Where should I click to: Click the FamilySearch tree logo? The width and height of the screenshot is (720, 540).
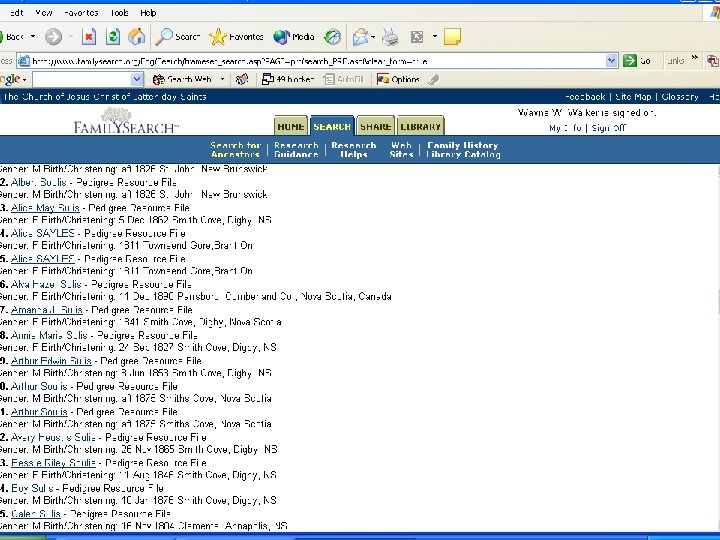[x=126, y=121]
